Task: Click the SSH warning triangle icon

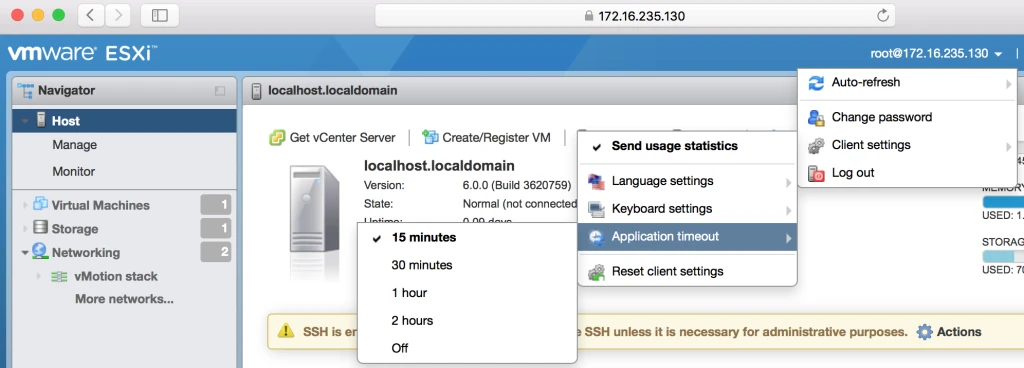Action: tap(285, 331)
